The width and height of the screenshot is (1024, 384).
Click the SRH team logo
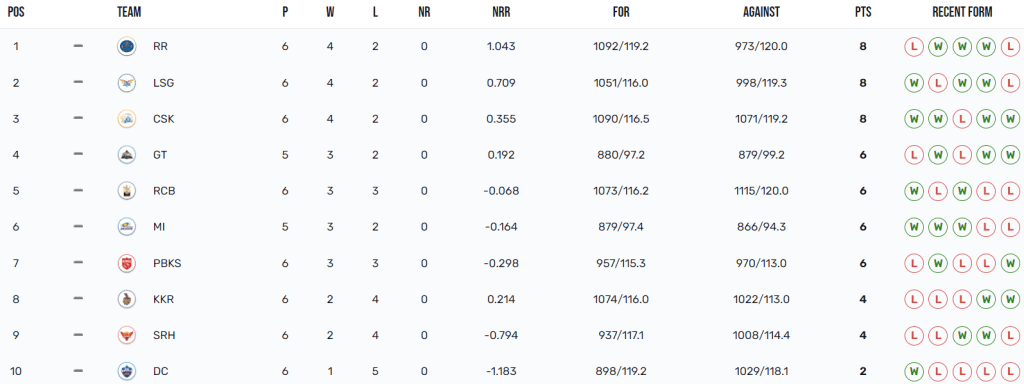[x=126, y=335]
